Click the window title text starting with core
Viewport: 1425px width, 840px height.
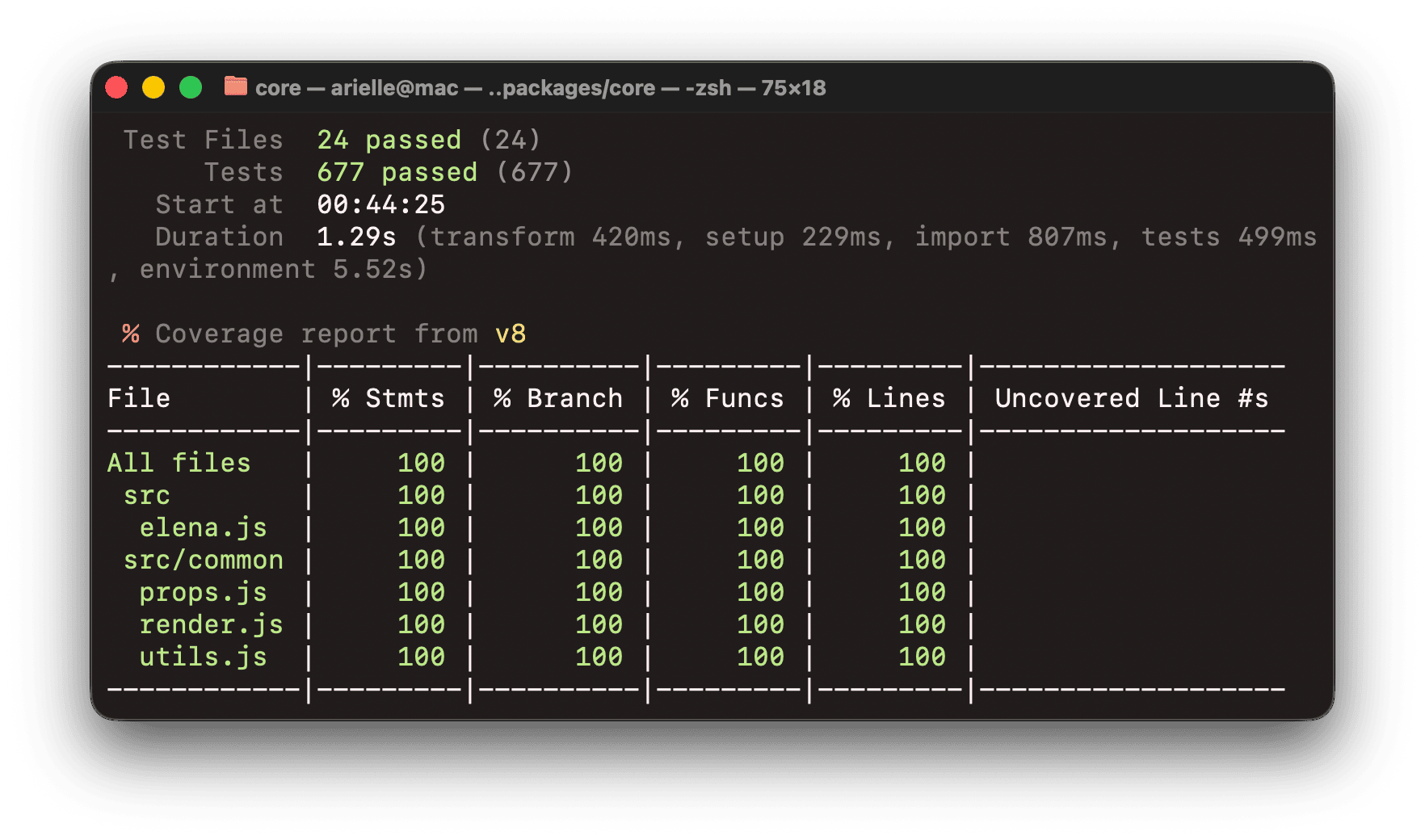coord(540,88)
